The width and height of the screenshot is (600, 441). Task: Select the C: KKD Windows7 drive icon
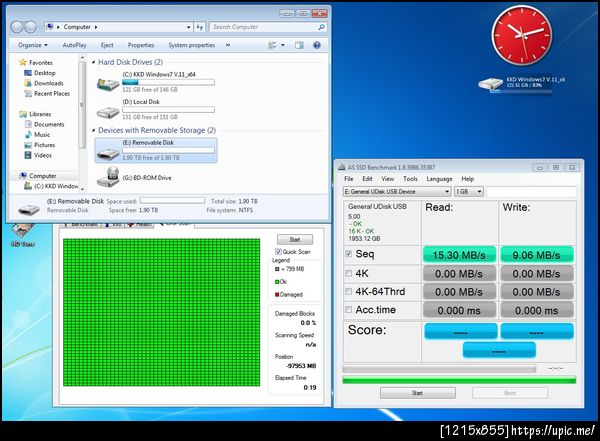pos(108,83)
